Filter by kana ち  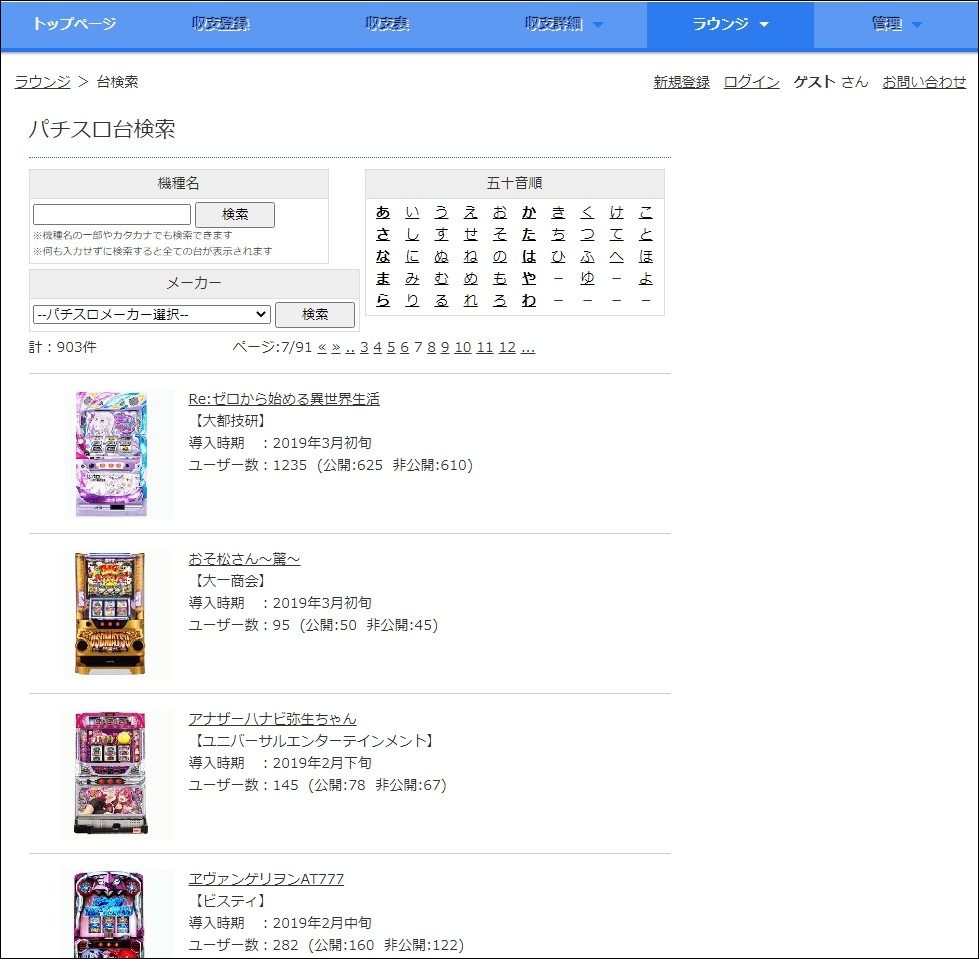(558, 234)
